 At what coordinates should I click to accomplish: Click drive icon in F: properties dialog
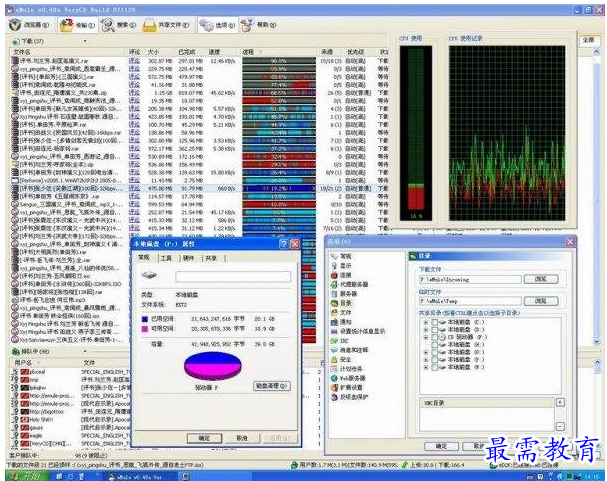[x=149, y=276]
